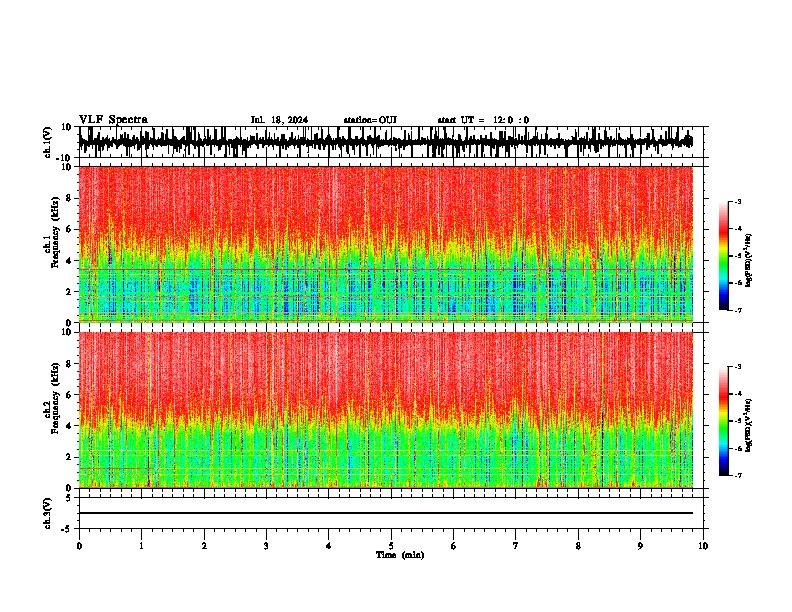Click time axis tick label 0
The image size is (792, 612).
click(79, 546)
